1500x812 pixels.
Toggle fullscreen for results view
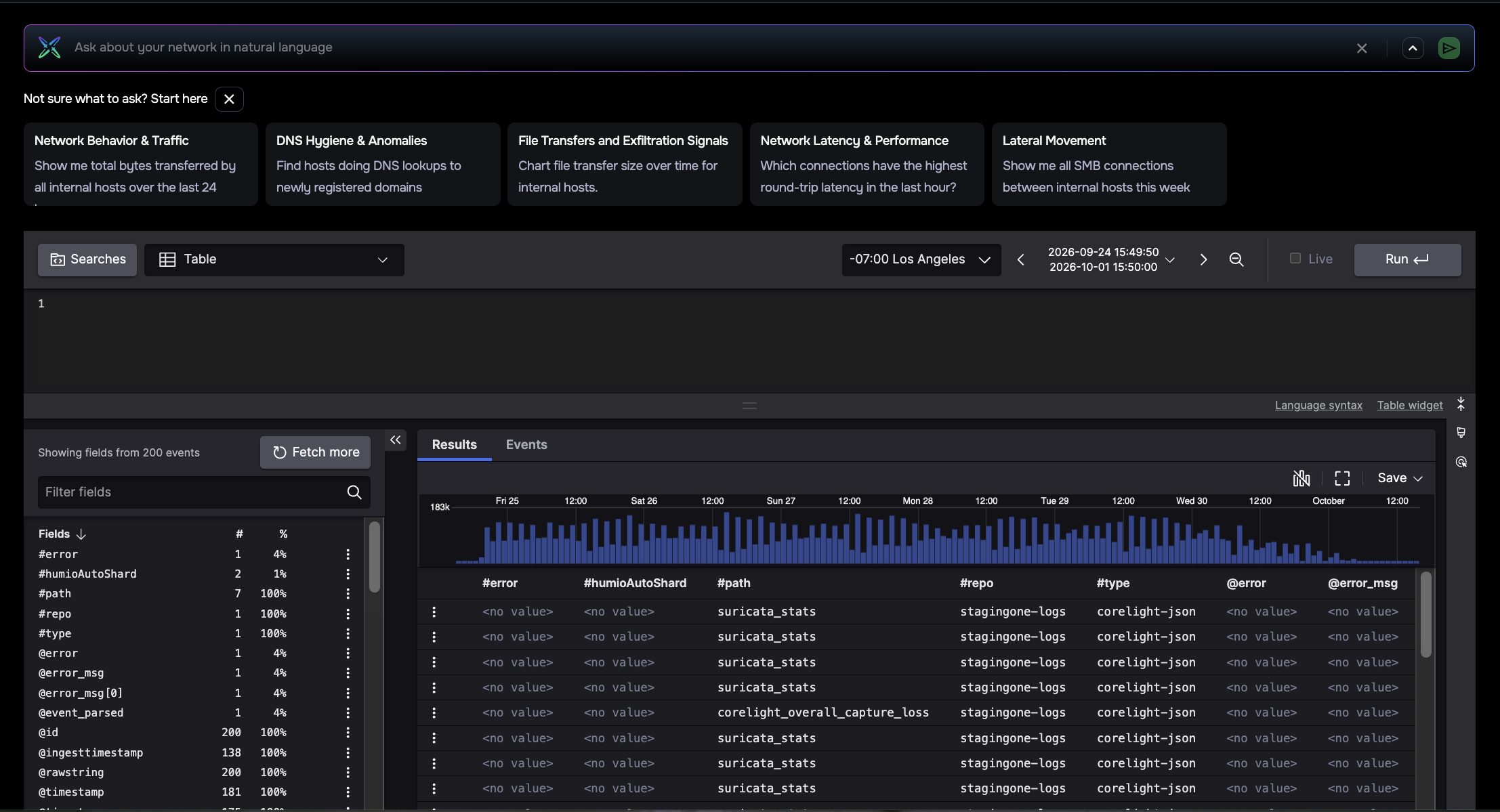1342,478
